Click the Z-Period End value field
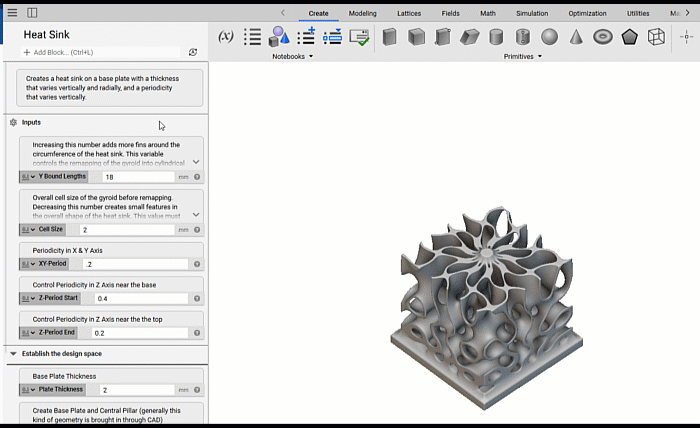700x428 pixels. coord(140,333)
